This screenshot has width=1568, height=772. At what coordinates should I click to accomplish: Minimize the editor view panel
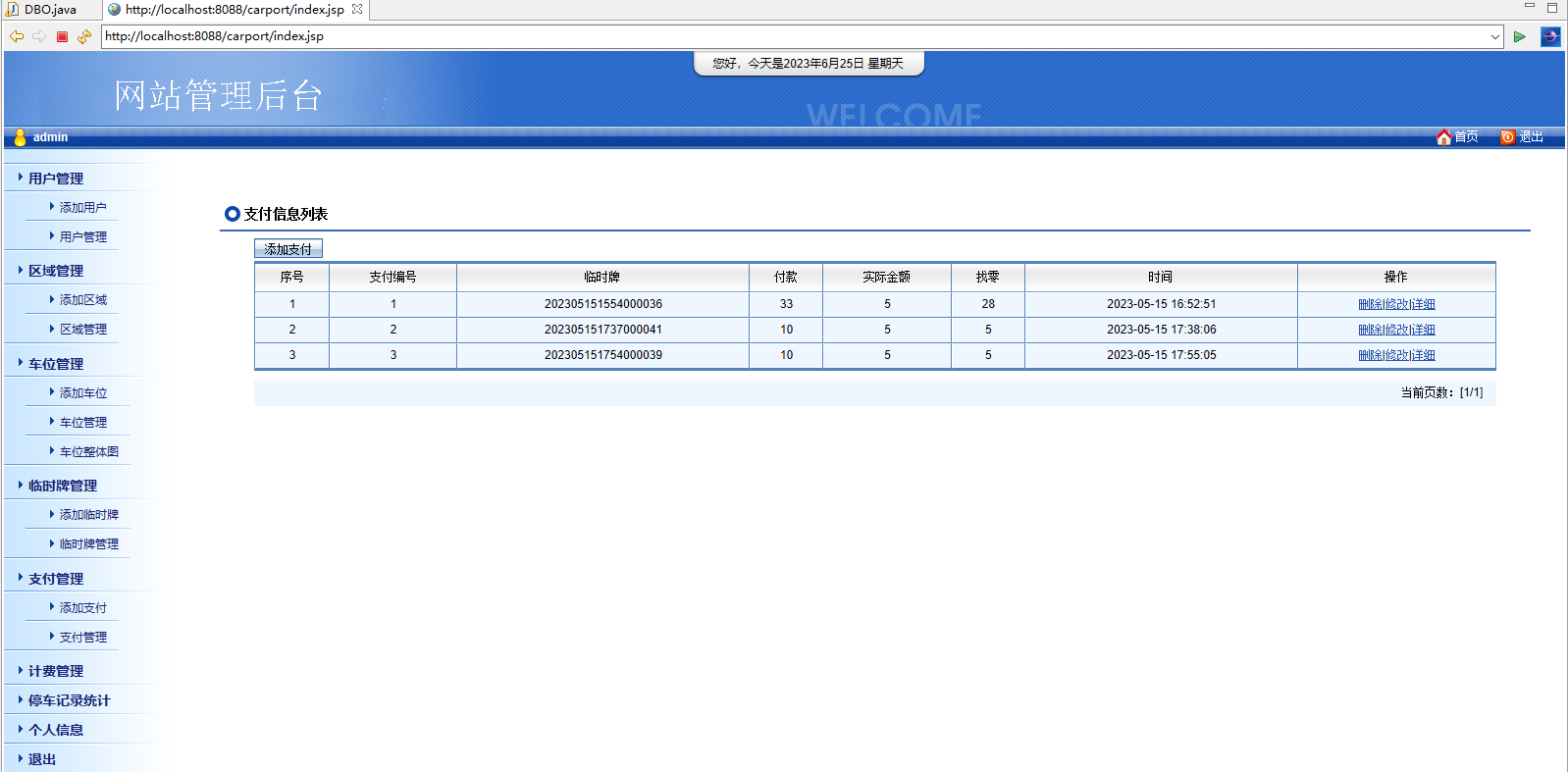1529,7
